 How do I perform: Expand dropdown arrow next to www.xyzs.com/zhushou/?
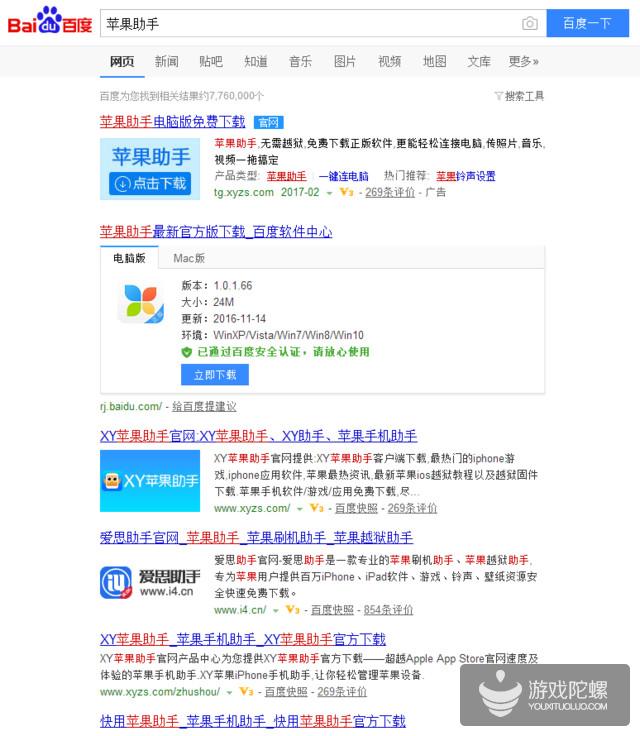(x=229, y=692)
